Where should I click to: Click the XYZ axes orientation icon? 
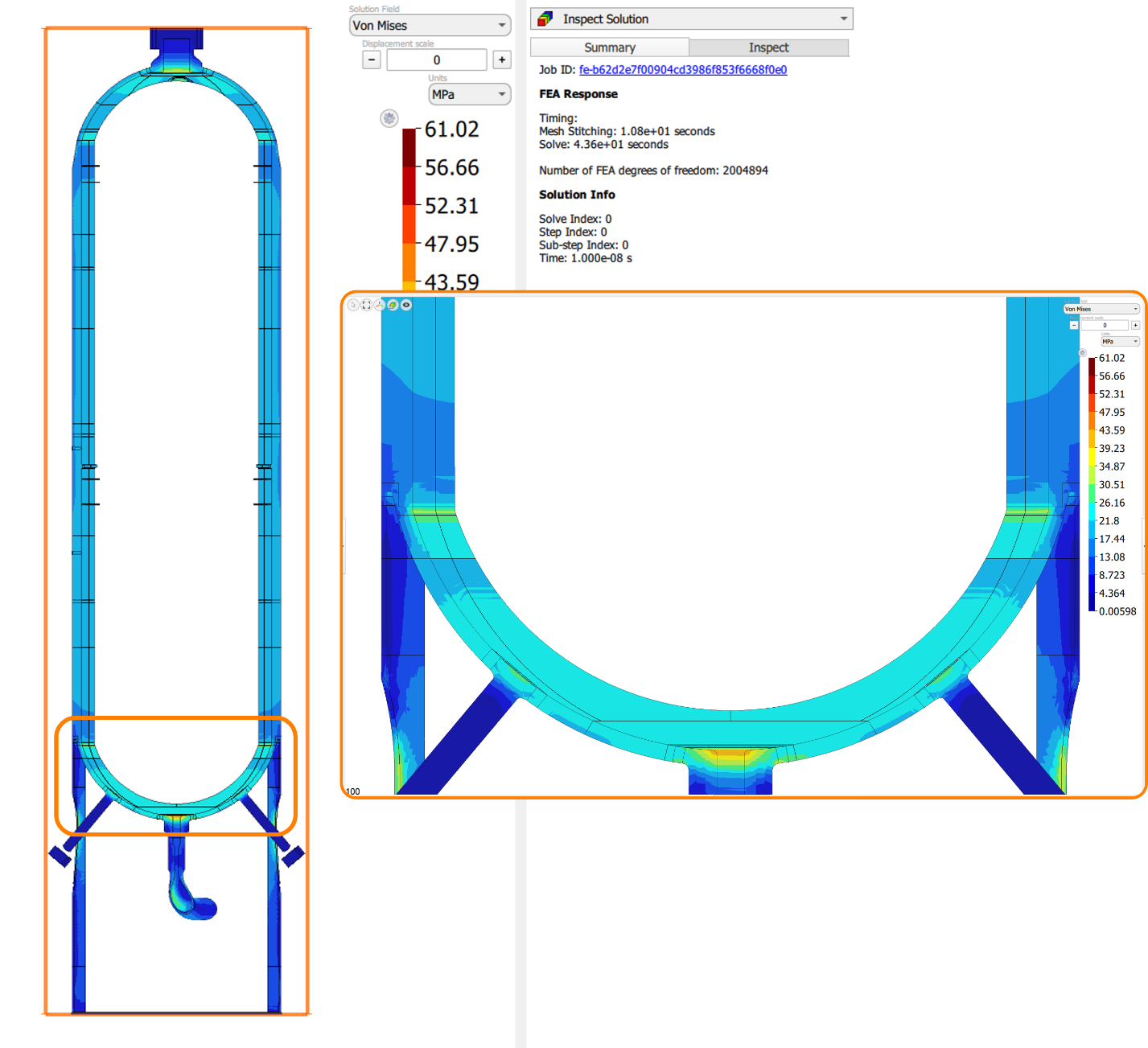point(380,305)
